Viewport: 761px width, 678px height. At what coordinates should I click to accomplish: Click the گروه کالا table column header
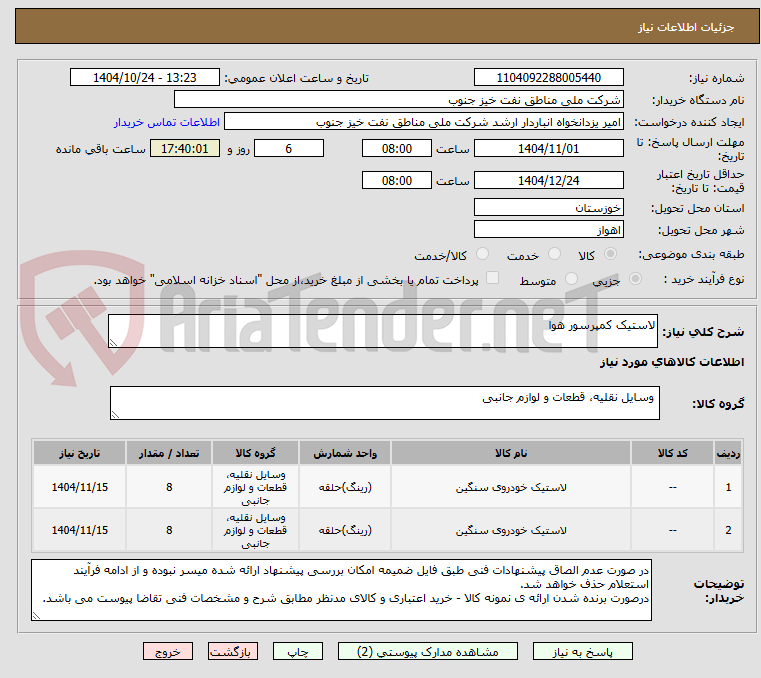255,453
